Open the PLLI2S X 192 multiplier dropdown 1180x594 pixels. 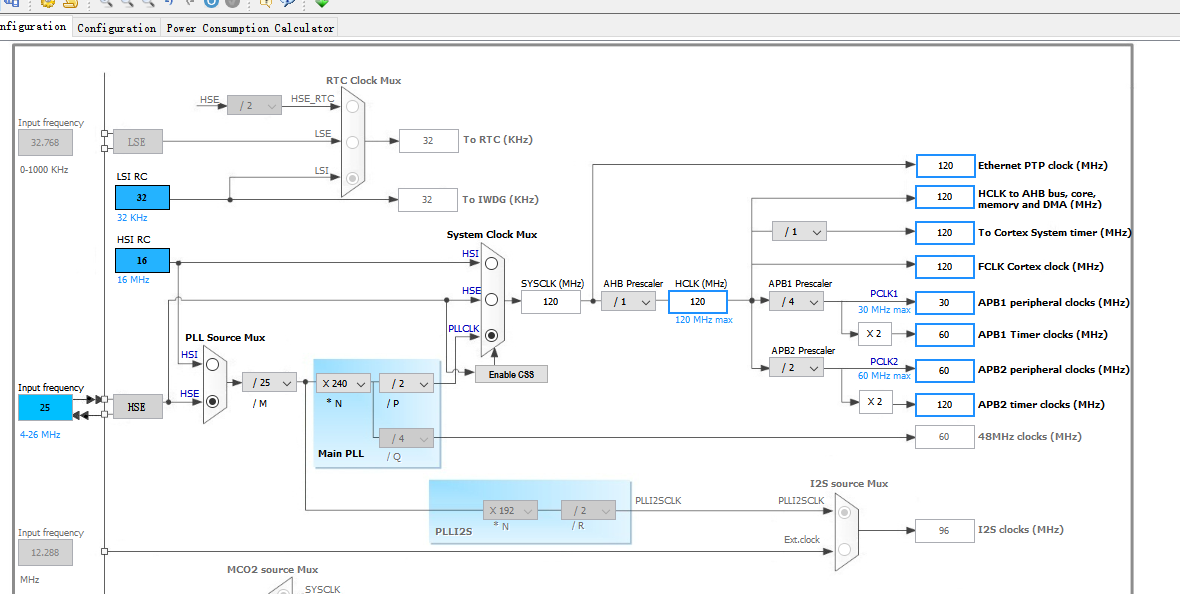pos(510,510)
